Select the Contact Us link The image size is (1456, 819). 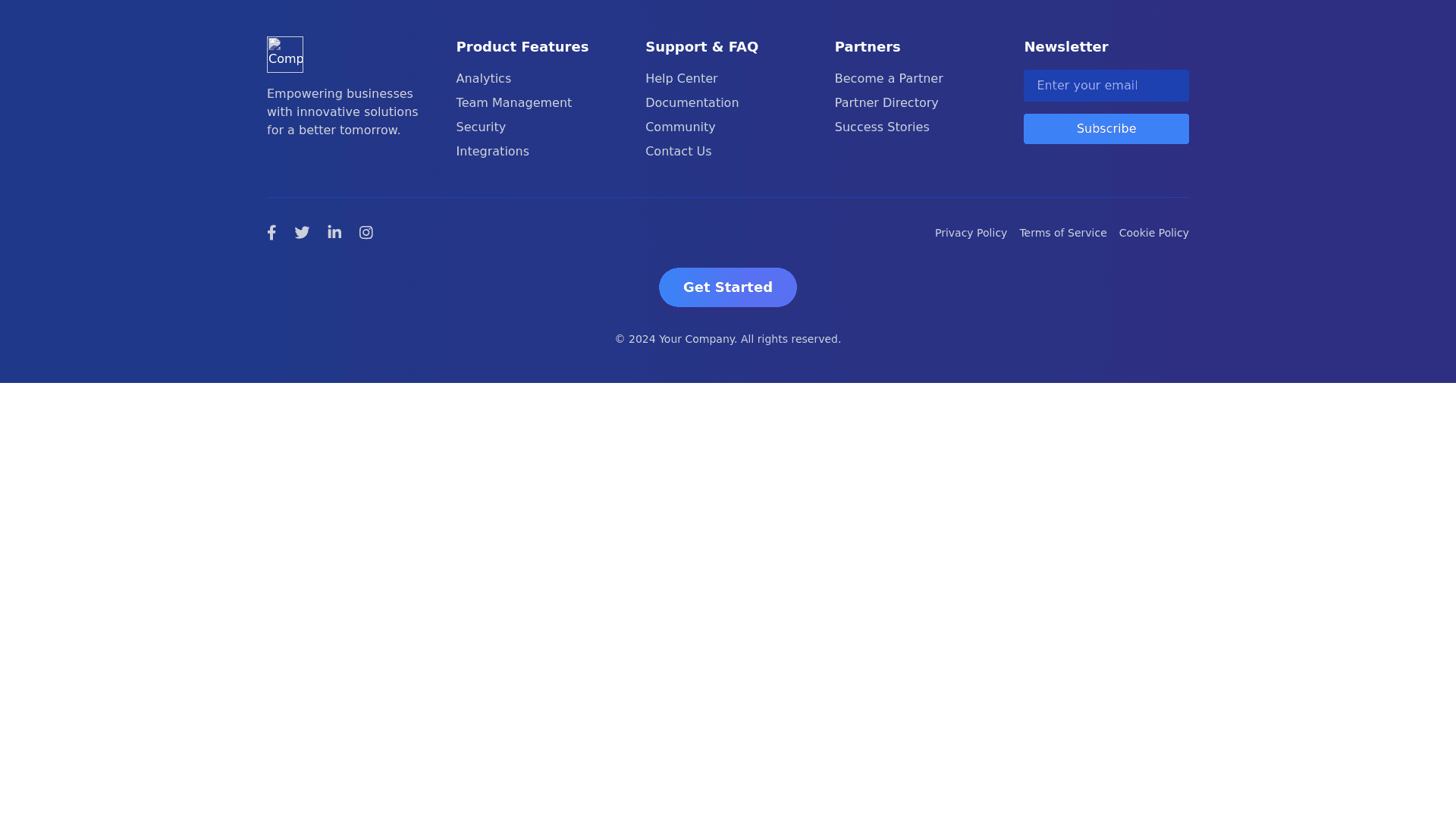678,152
